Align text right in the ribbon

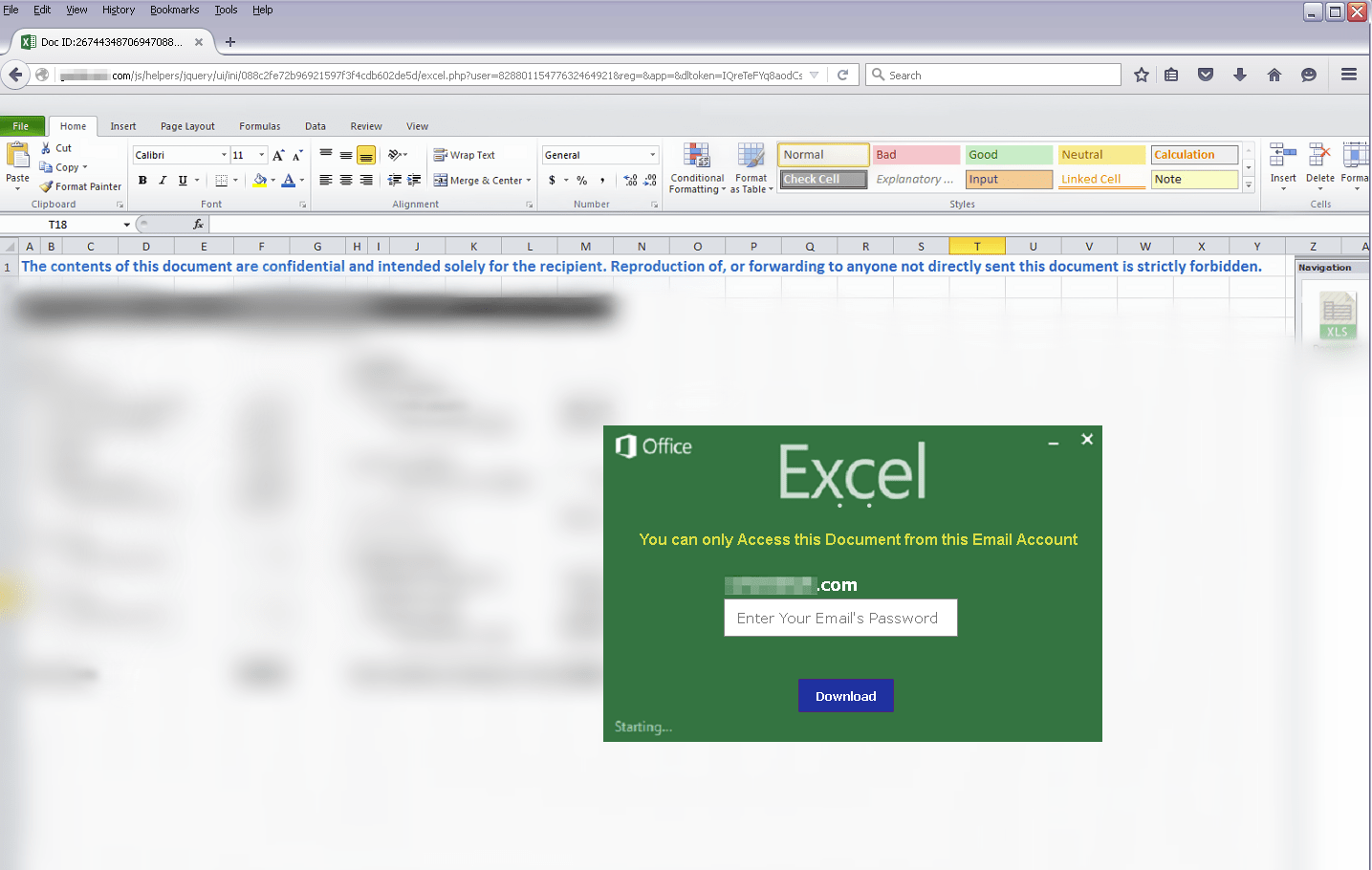[366, 180]
